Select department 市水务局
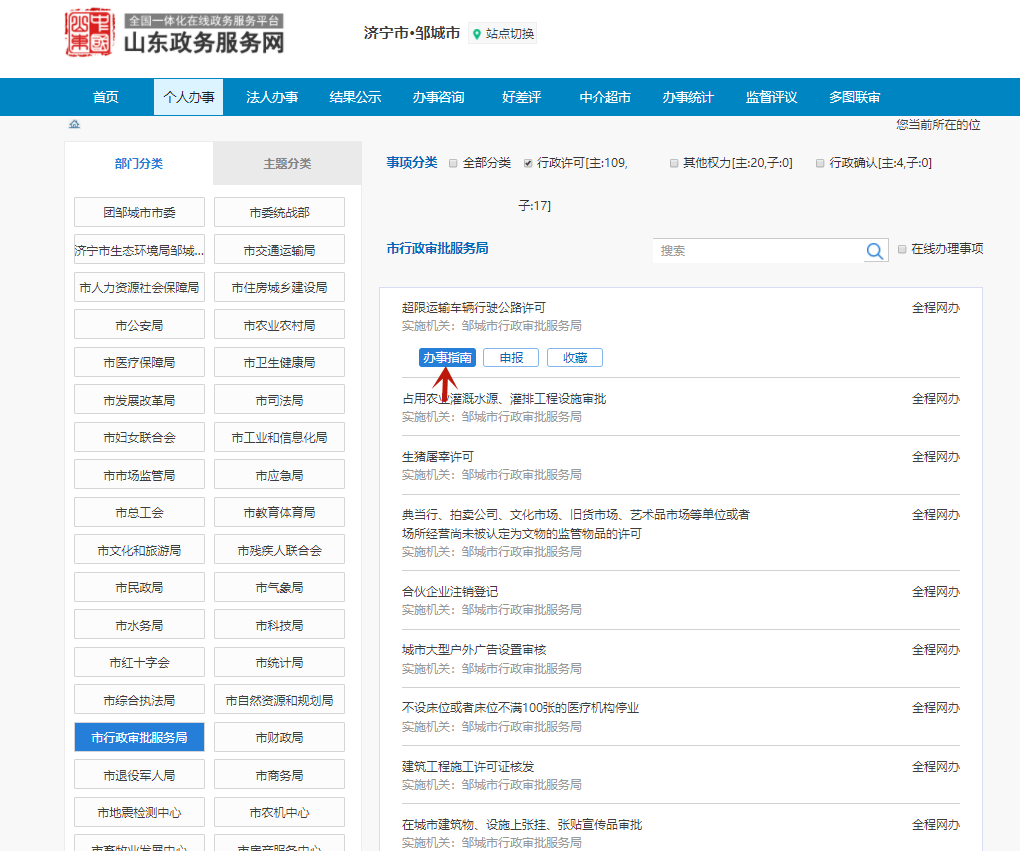This screenshot has height=851, width=1020. (139, 625)
